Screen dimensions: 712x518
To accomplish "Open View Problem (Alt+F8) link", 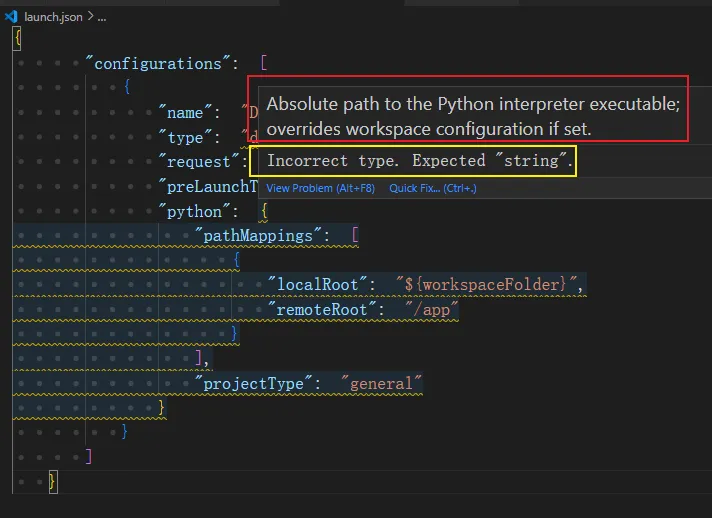I will (320, 188).
